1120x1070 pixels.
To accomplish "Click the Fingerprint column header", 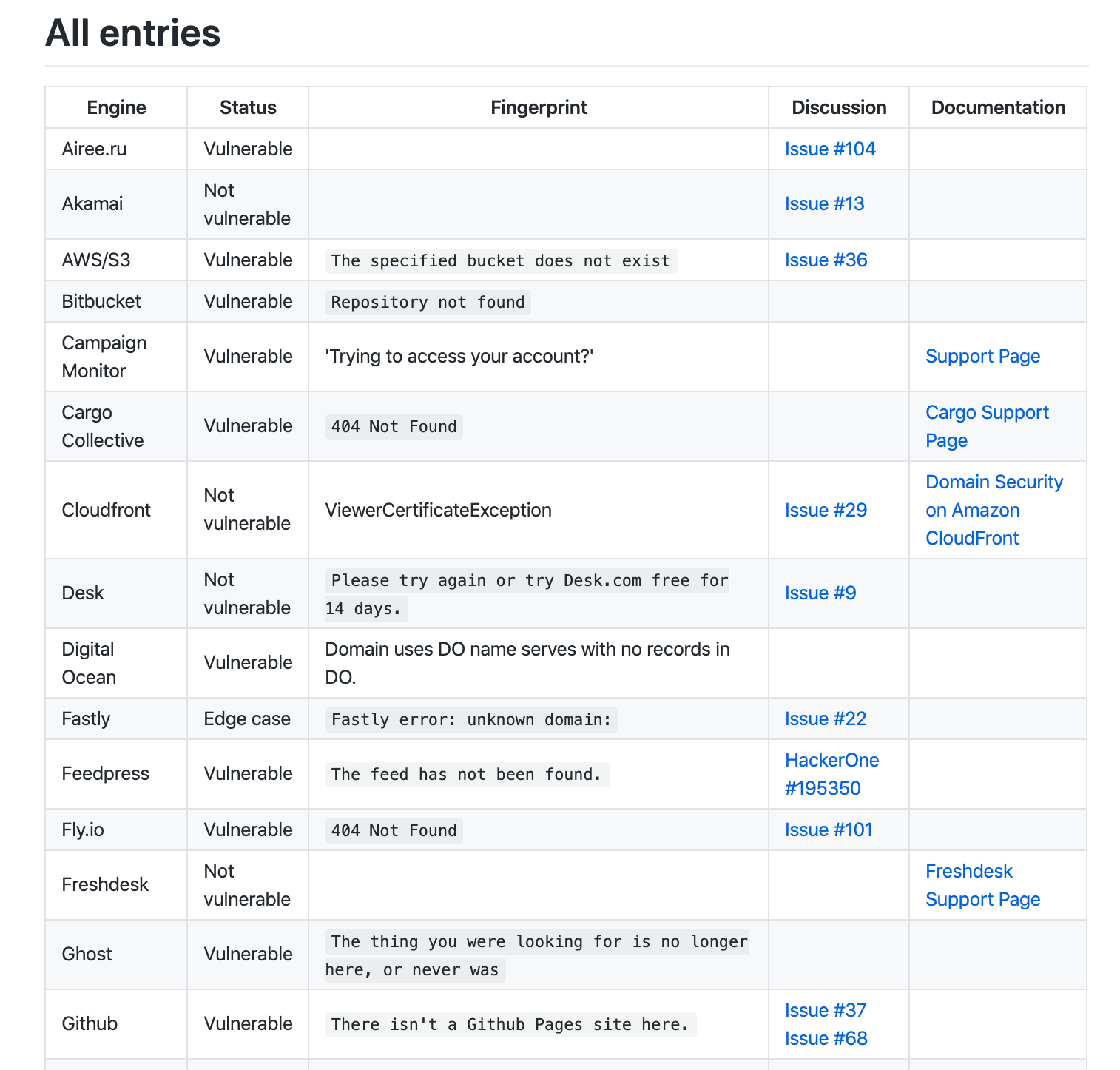I will click(539, 107).
